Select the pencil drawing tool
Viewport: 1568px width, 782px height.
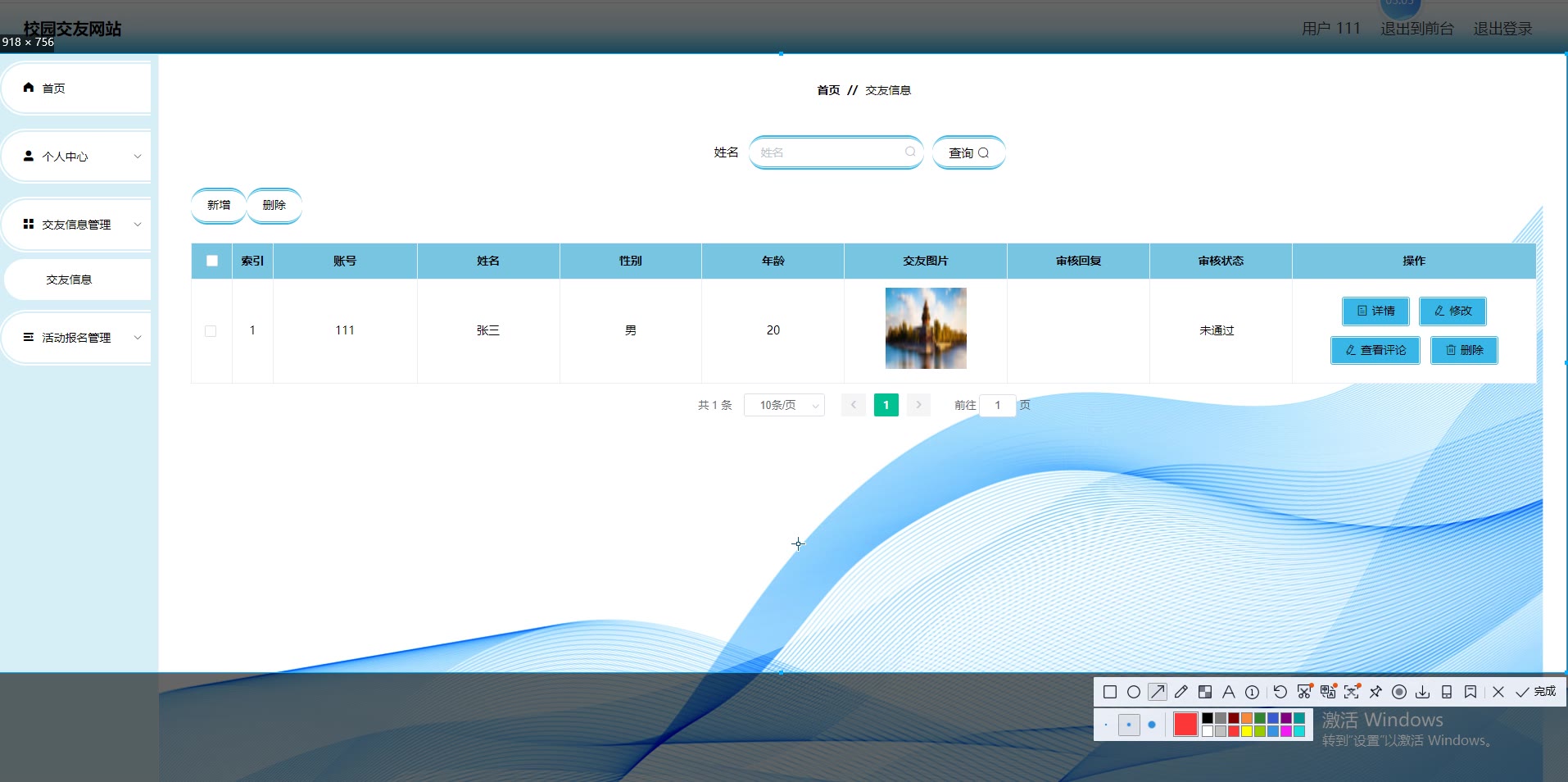[x=1181, y=692]
